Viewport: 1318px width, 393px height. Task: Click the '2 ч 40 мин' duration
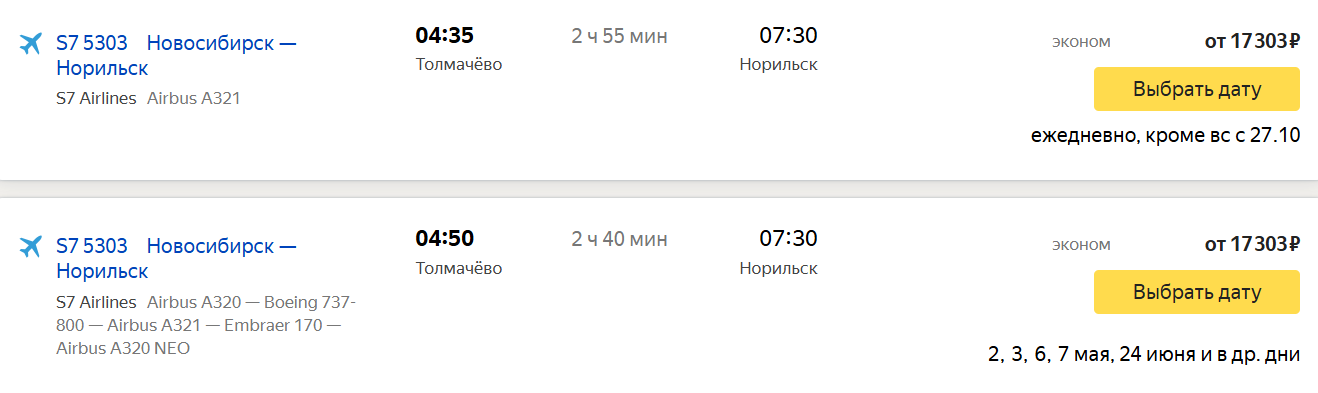pos(619,240)
